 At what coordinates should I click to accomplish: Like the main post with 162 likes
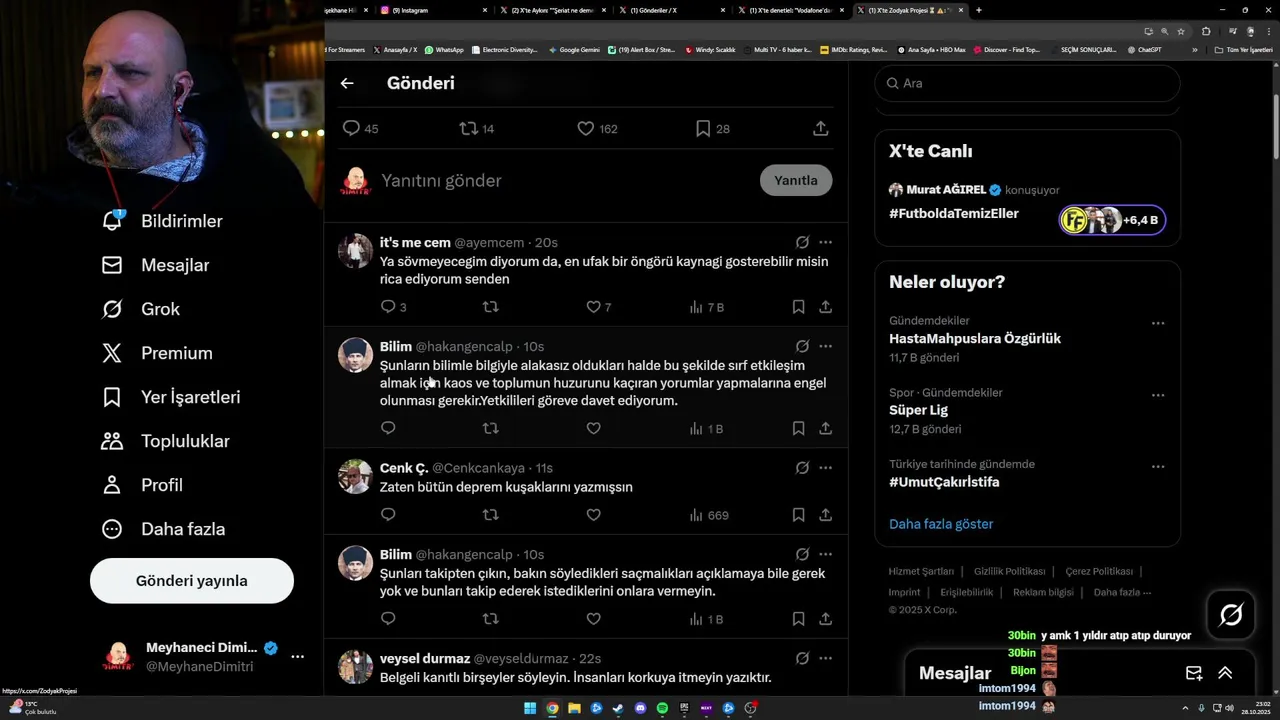point(597,128)
